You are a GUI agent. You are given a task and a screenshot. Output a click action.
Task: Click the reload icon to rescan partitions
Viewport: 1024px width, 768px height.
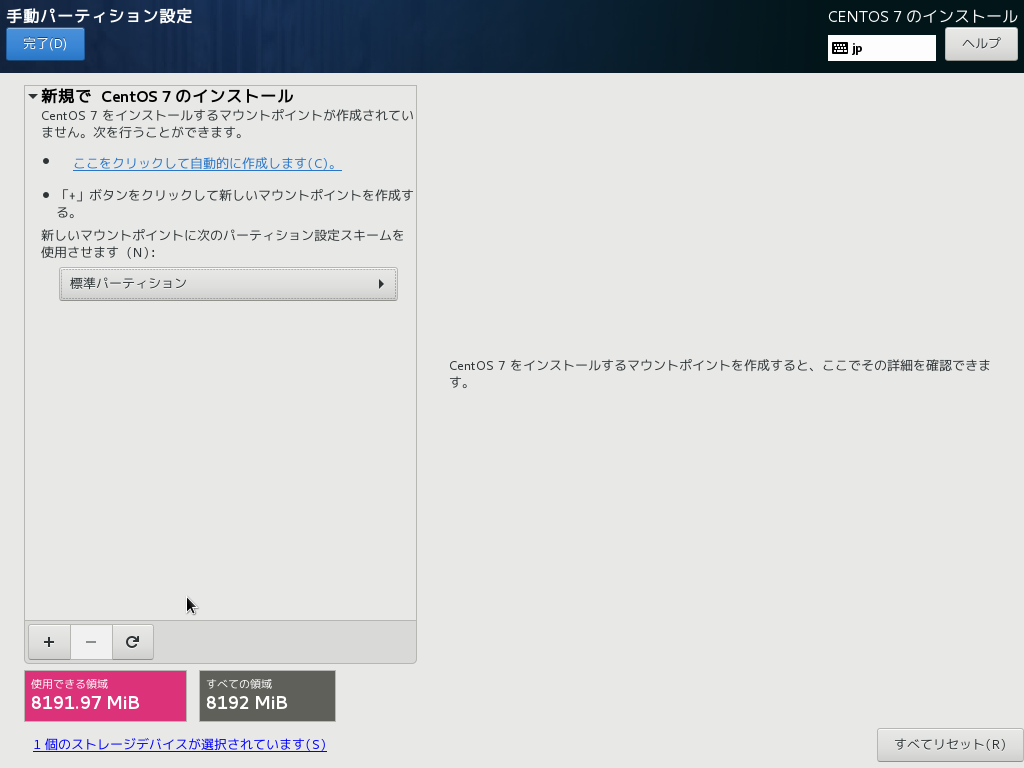click(x=133, y=642)
